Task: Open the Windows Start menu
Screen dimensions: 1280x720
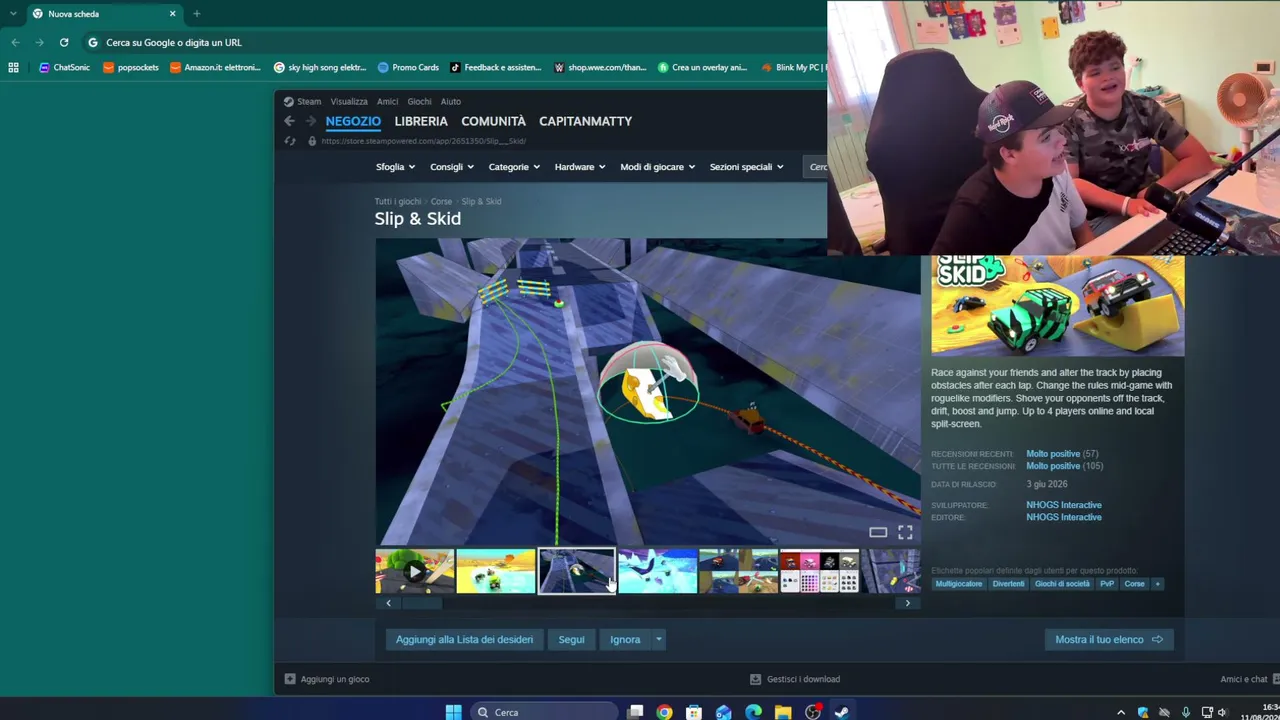Action: [x=453, y=712]
